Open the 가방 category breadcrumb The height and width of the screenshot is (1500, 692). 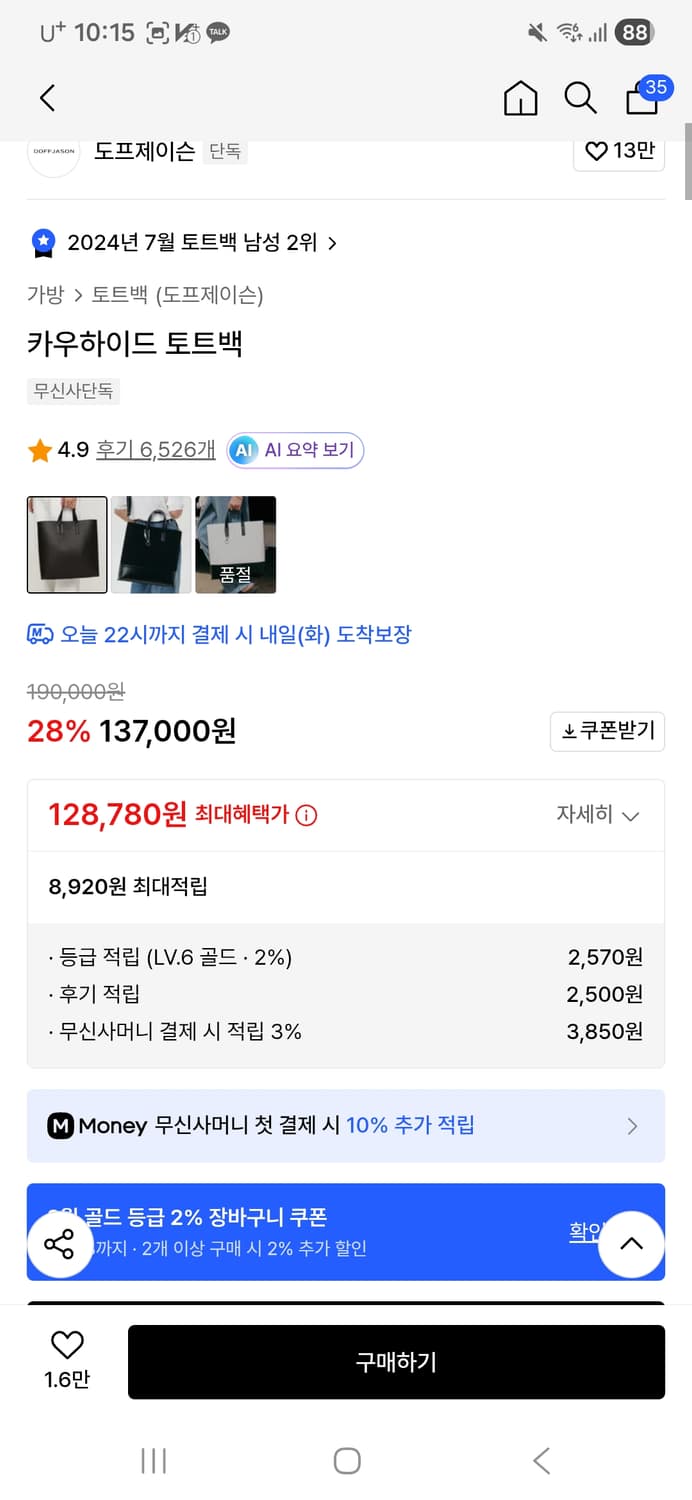[44, 295]
